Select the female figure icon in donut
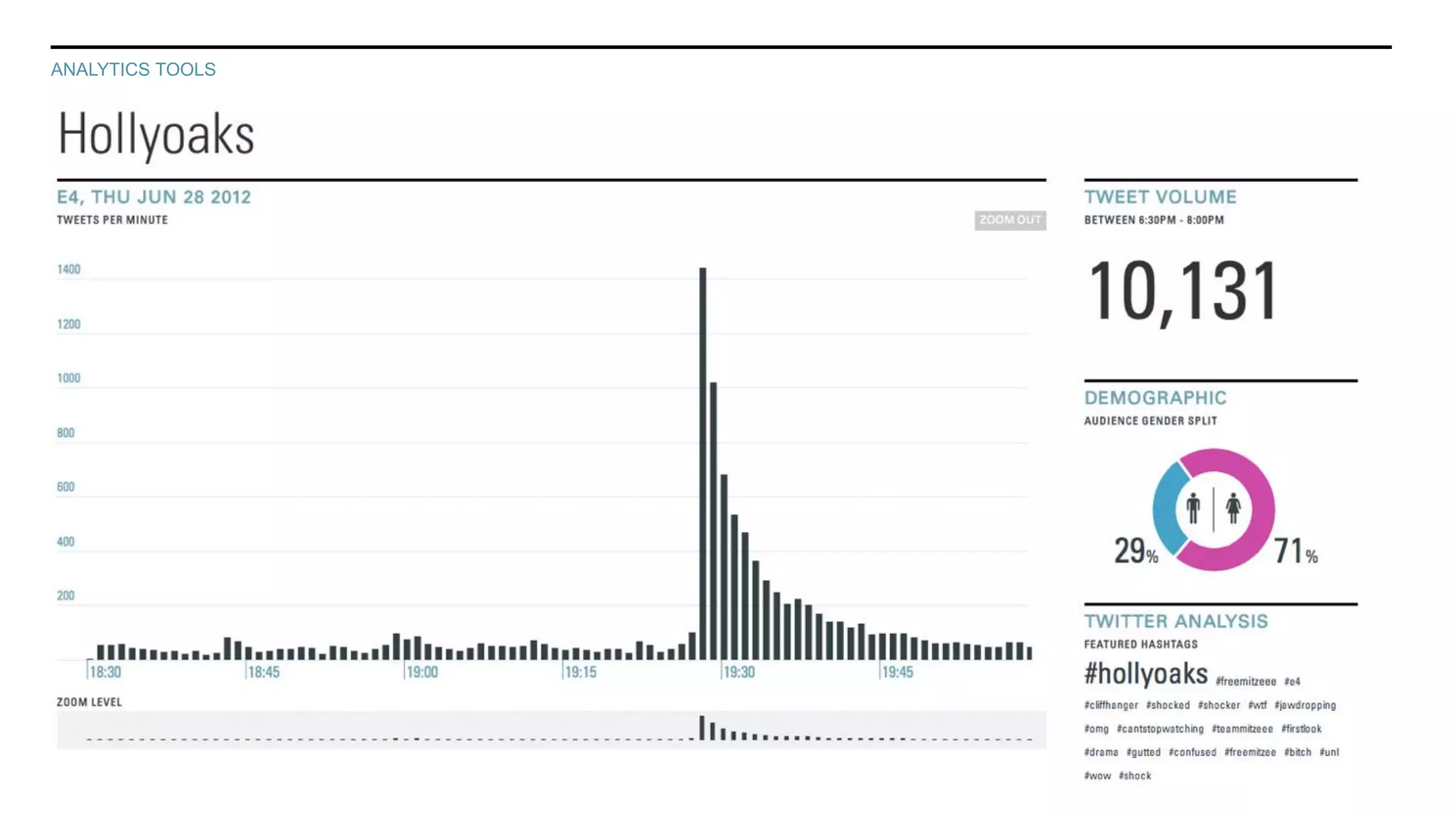 tap(1233, 508)
